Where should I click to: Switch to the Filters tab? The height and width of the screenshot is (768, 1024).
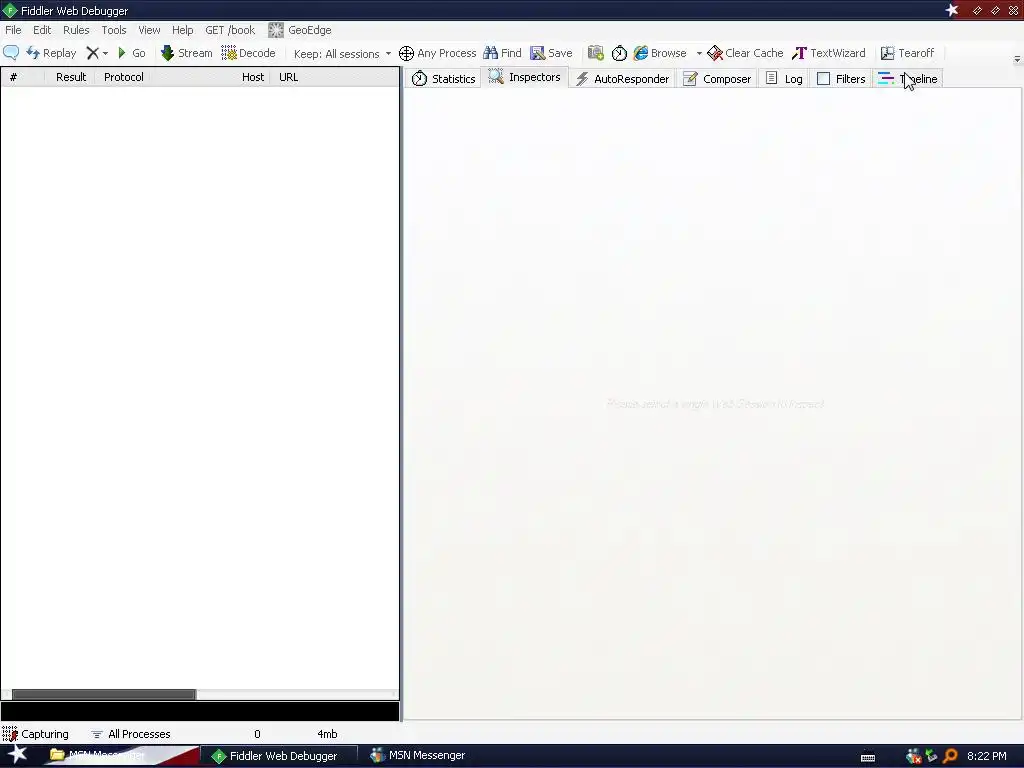pyautogui.click(x=841, y=79)
